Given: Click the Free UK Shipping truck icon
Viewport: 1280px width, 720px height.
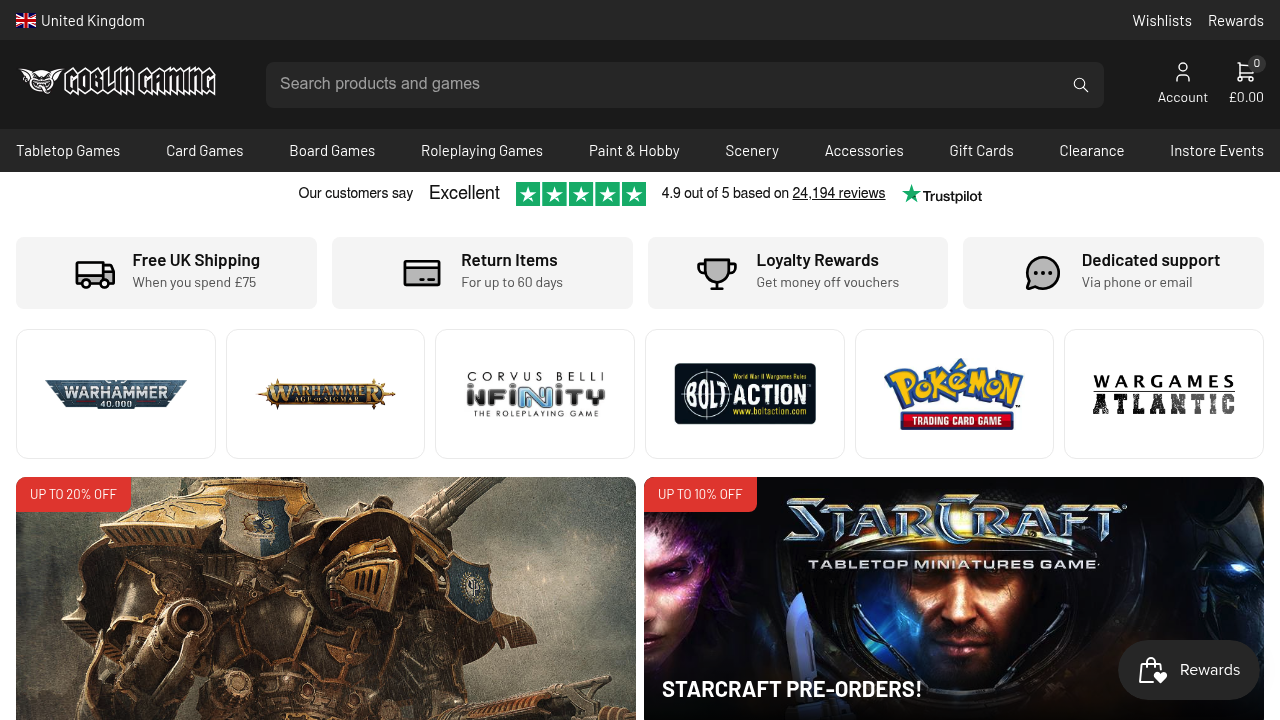Looking at the screenshot, I should point(95,273).
